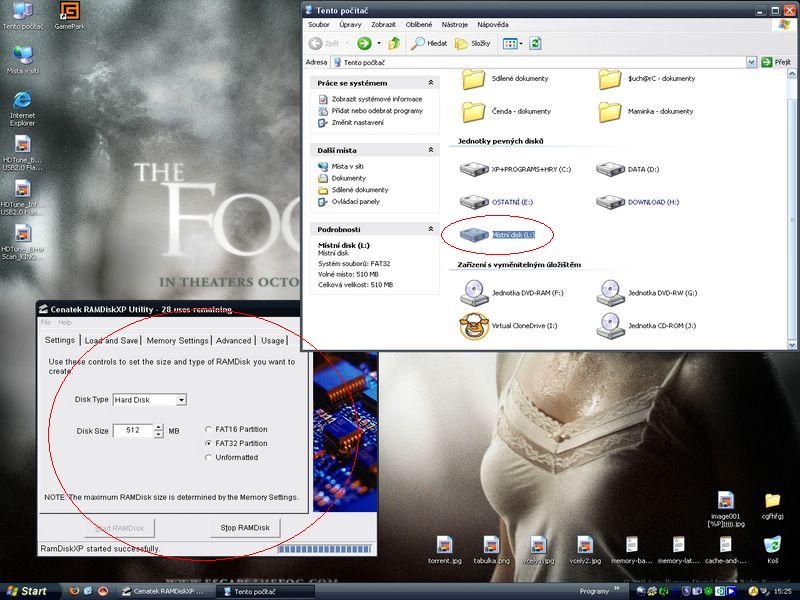The height and width of the screenshot is (600, 800).
Task: Open the Tento počítač desktop icon
Action: point(22,15)
